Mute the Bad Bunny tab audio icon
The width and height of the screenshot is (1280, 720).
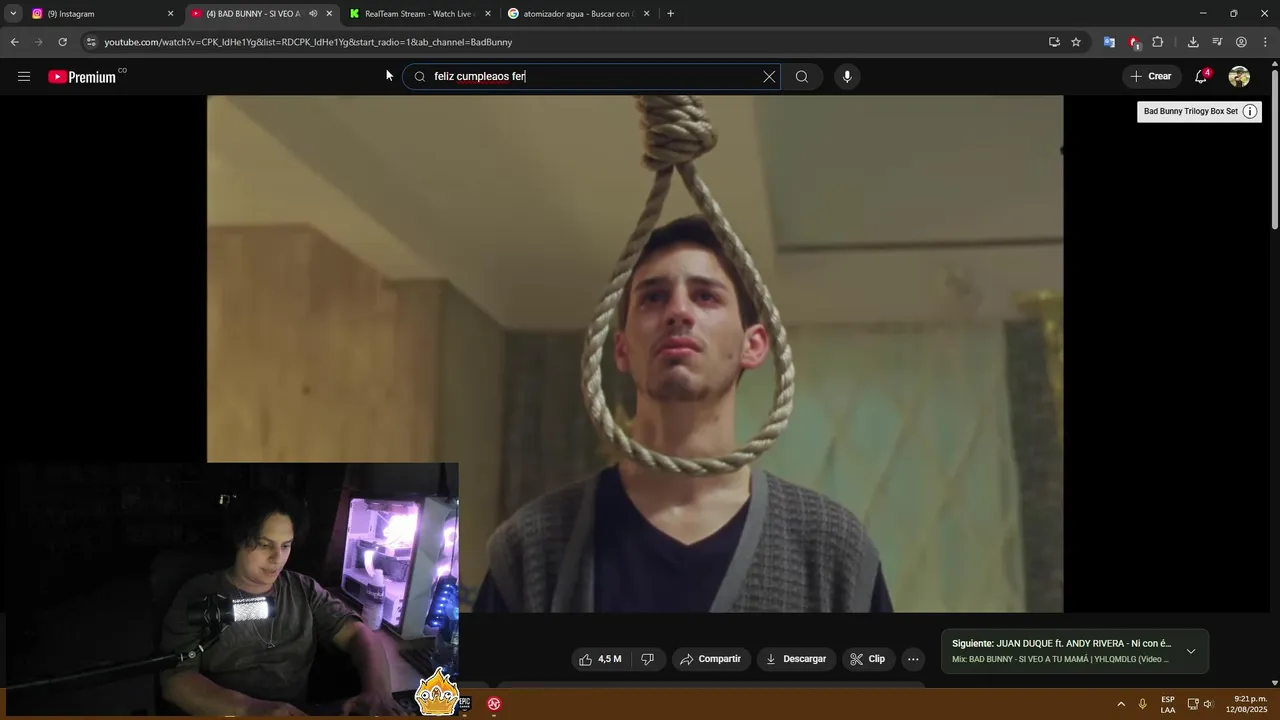click(313, 14)
